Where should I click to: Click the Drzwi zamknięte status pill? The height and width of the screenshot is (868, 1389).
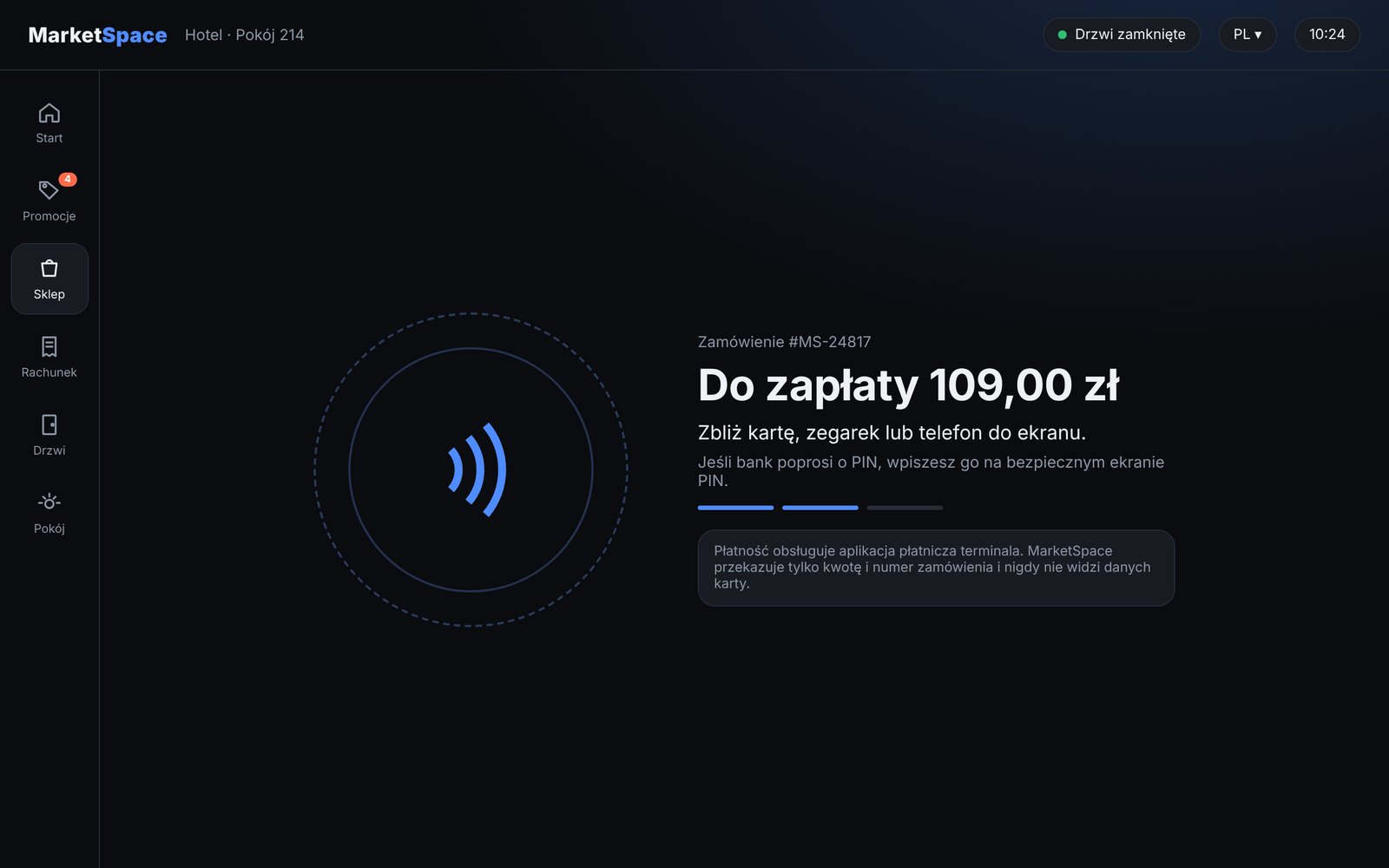pyautogui.click(x=1122, y=35)
